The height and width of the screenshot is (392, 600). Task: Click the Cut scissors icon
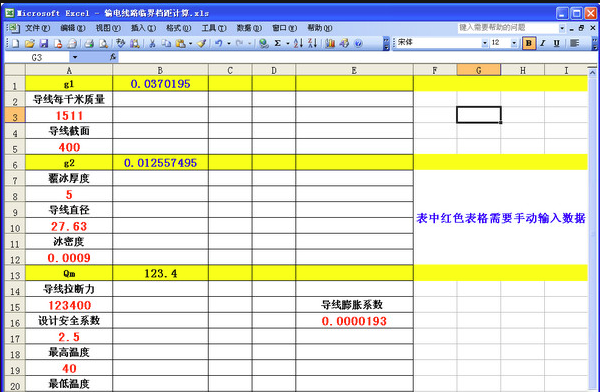pyautogui.click(x=152, y=43)
